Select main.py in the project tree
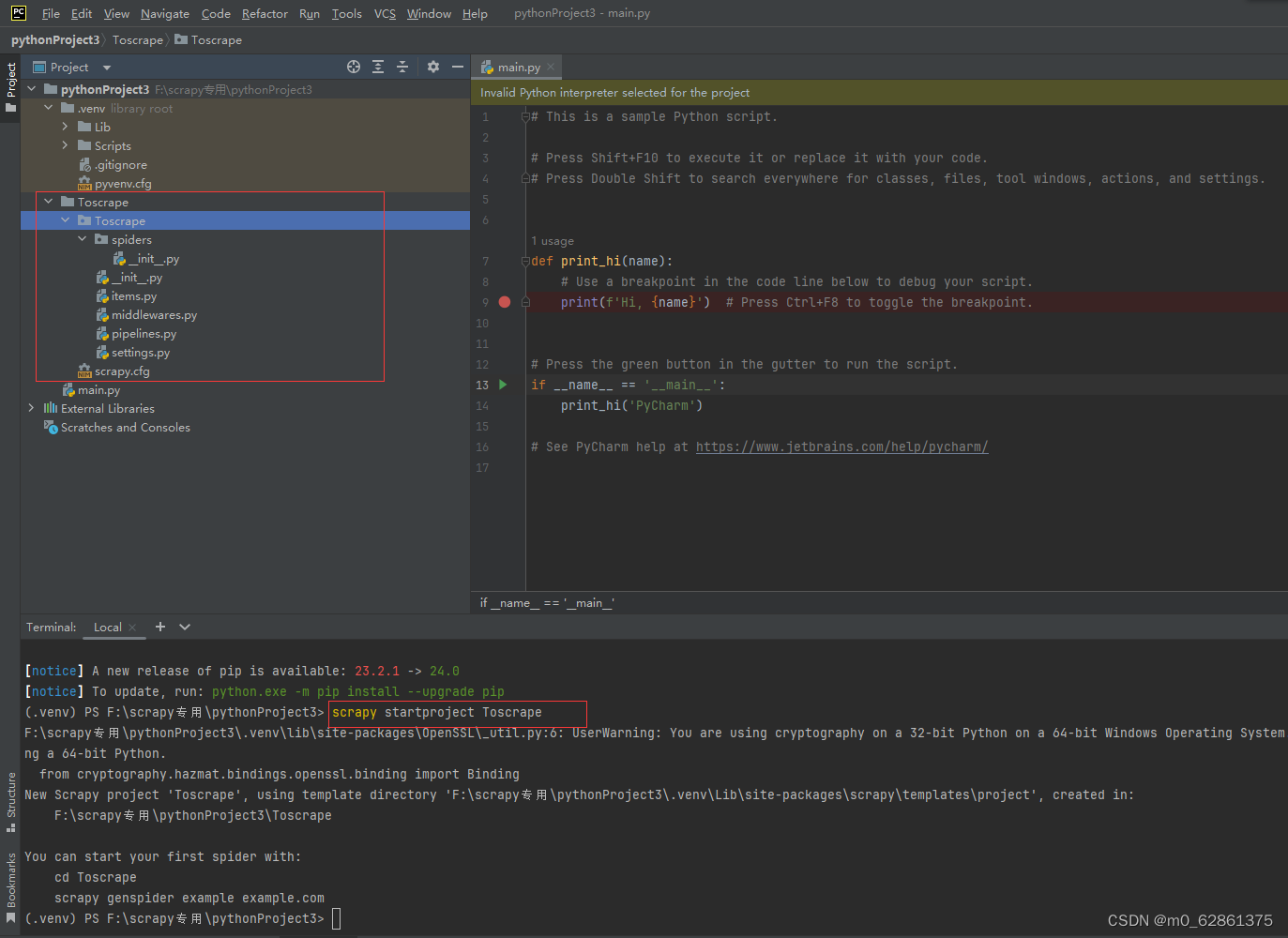The image size is (1288, 938). click(x=98, y=389)
